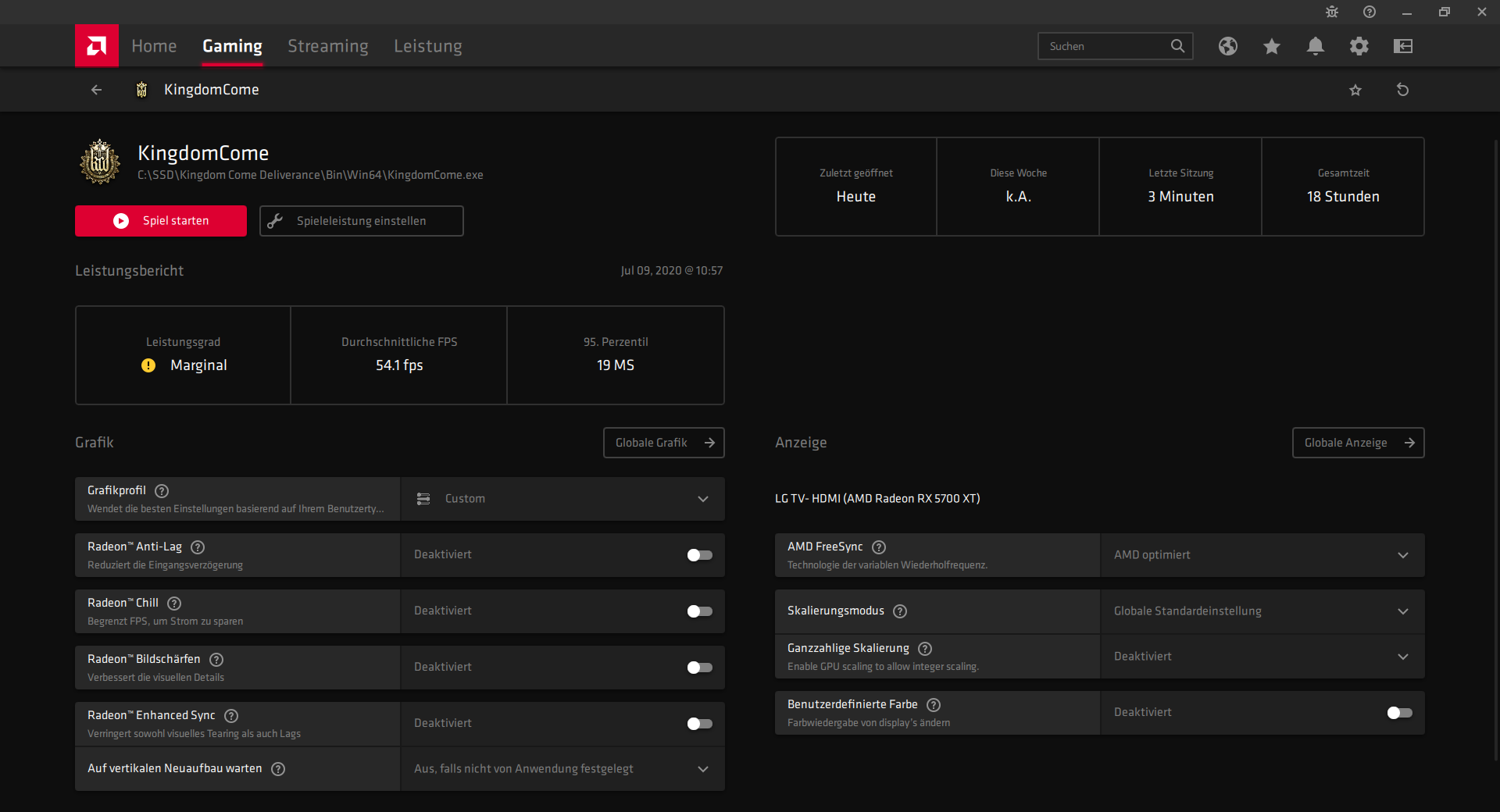
Task: Open the Streaming tab
Action: point(328,46)
